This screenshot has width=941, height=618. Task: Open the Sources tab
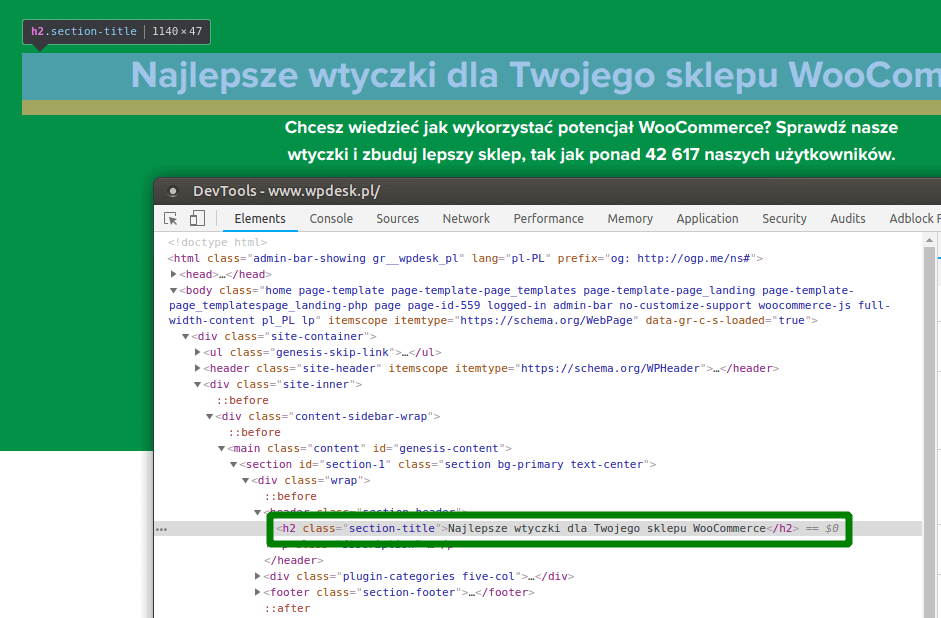(397, 218)
